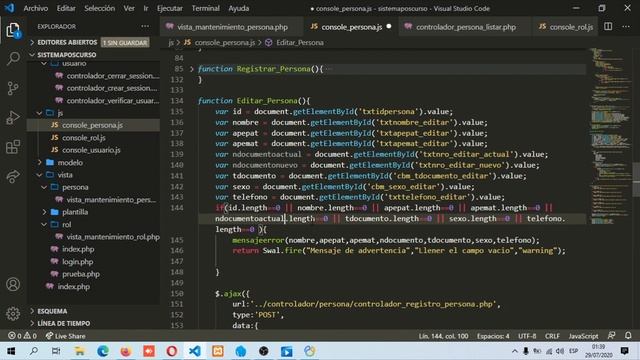Open the Extensions view
Screen dimensions: 640x360
(x=13, y=147)
